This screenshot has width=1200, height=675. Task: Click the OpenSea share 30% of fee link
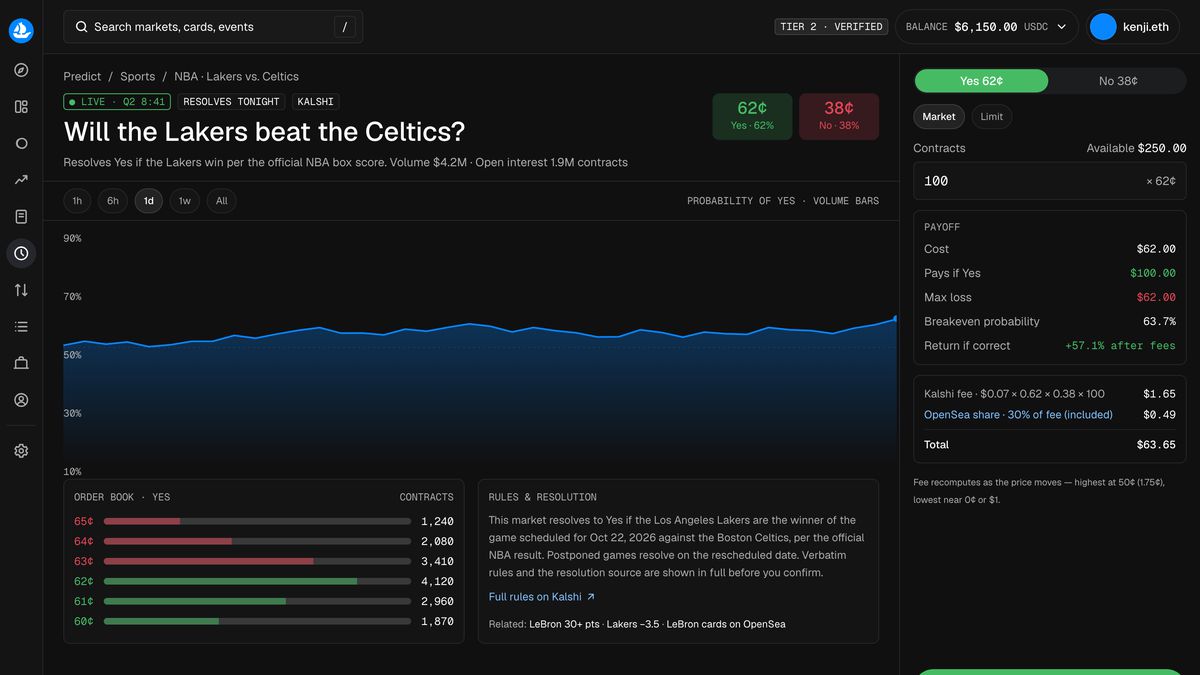point(1018,415)
